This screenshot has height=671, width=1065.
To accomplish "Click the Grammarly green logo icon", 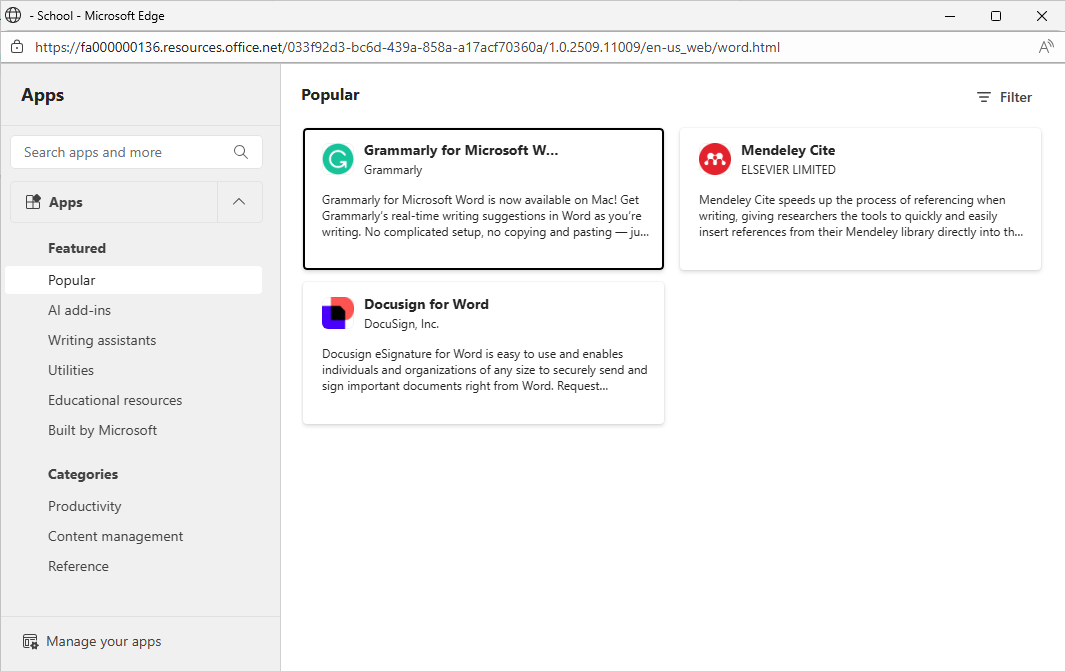I will (x=338, y=159).
